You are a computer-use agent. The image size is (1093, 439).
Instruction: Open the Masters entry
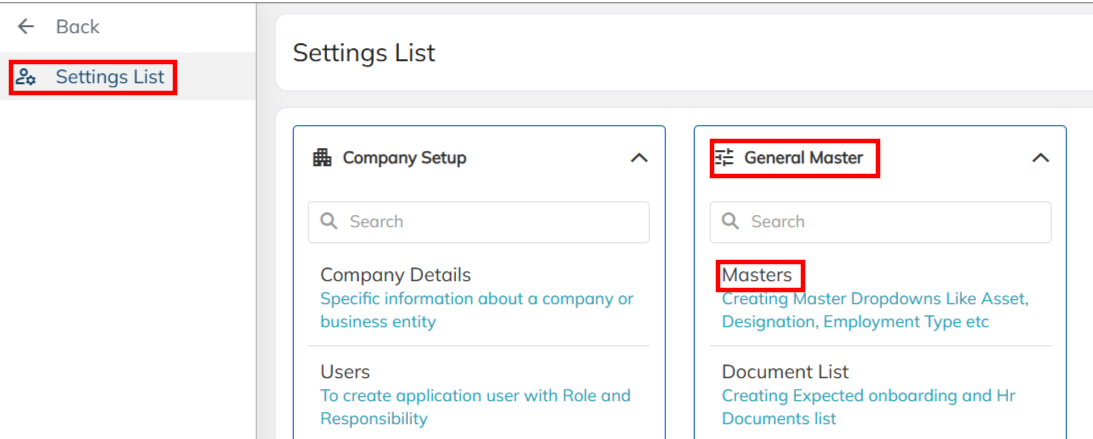[x=757, y=275]
